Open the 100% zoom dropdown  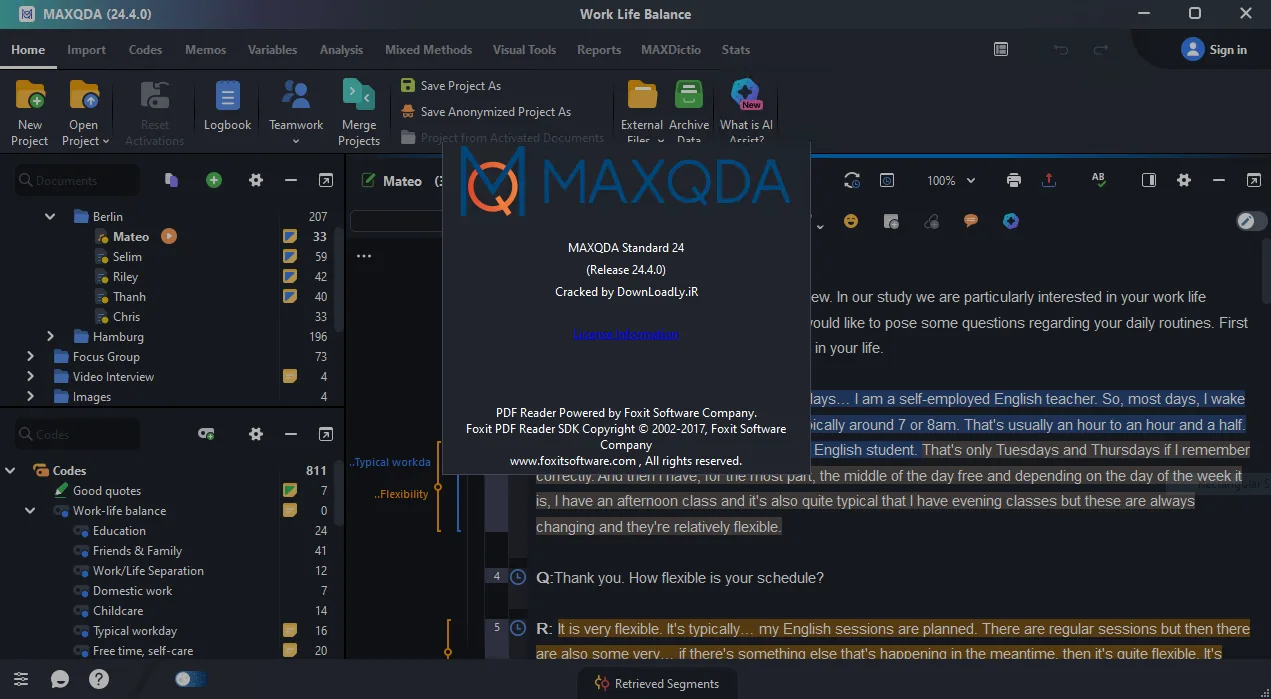(950, 180)
